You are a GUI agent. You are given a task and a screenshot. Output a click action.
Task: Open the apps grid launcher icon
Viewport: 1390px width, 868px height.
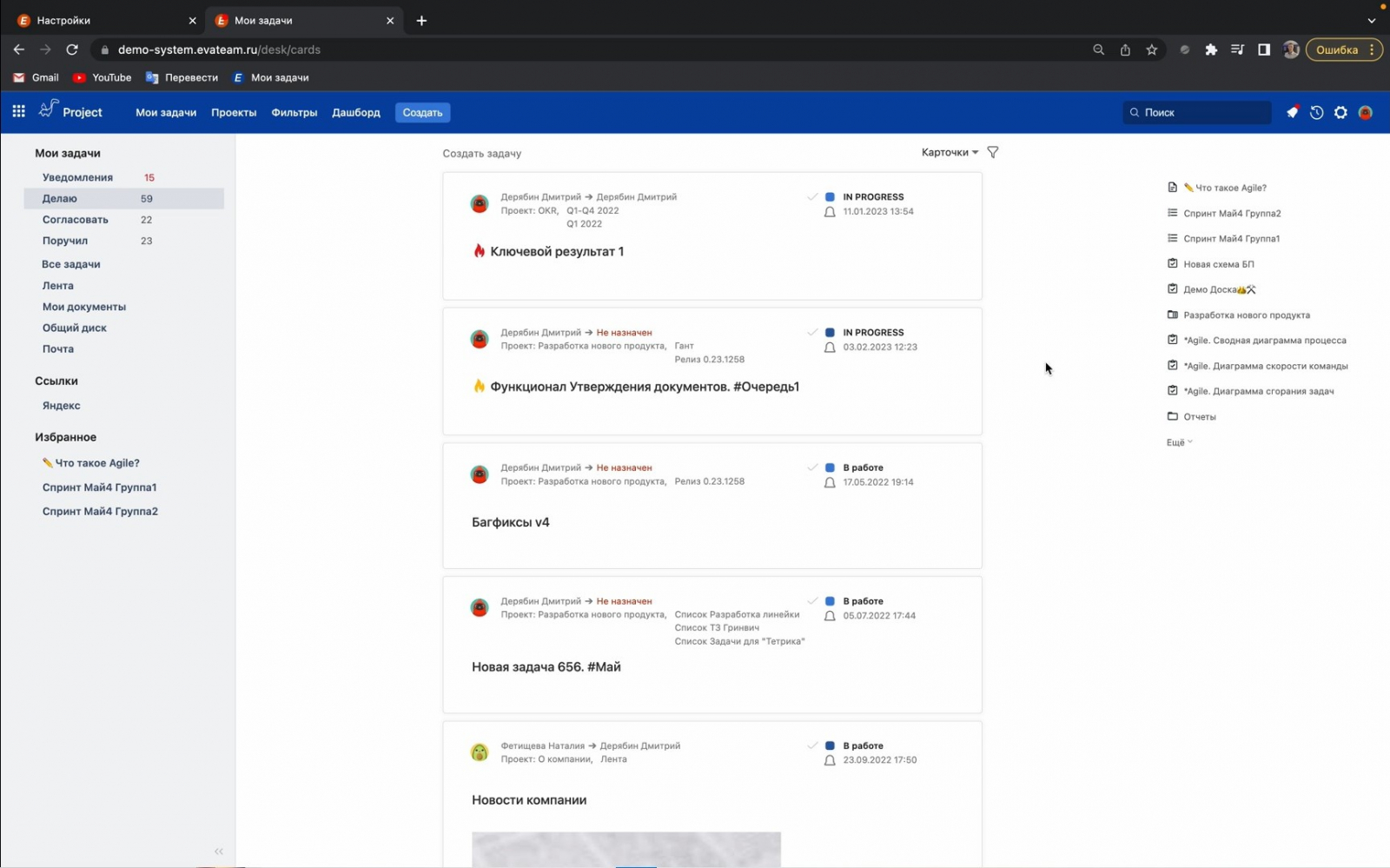[x=18, y=112]
